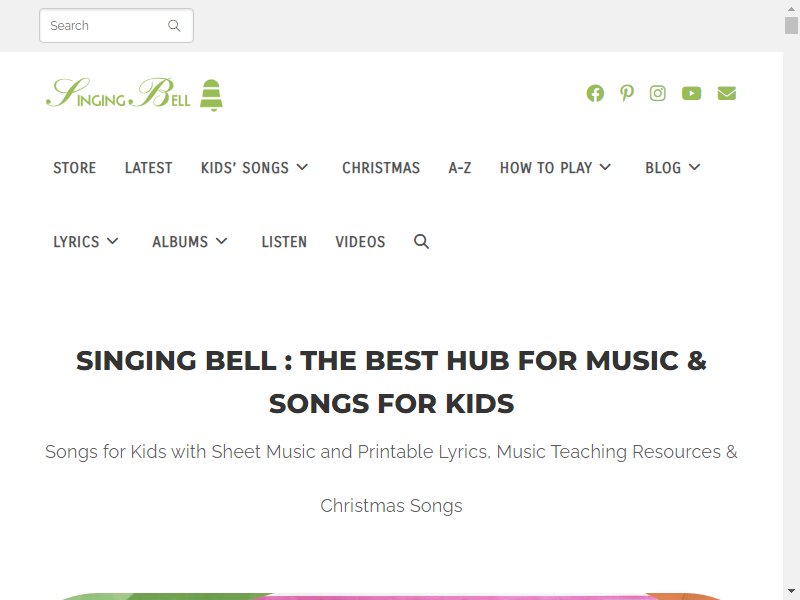Open the Facebook social icon
800x600 pixels.
595,93
